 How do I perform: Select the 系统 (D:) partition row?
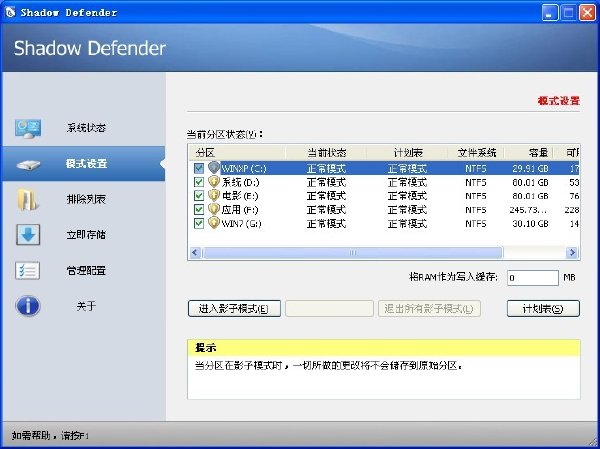click(384, 182)
